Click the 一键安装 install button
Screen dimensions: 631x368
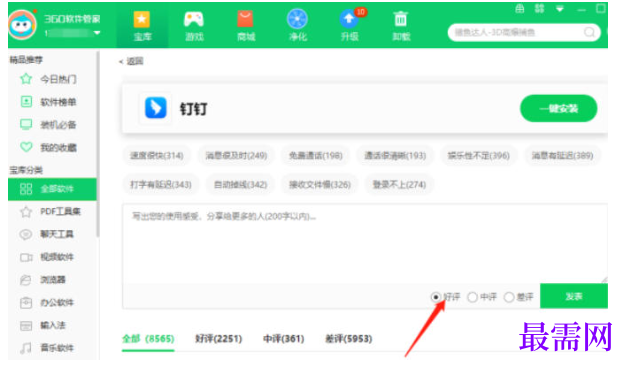pyautogui.click(x=559, y=108)
